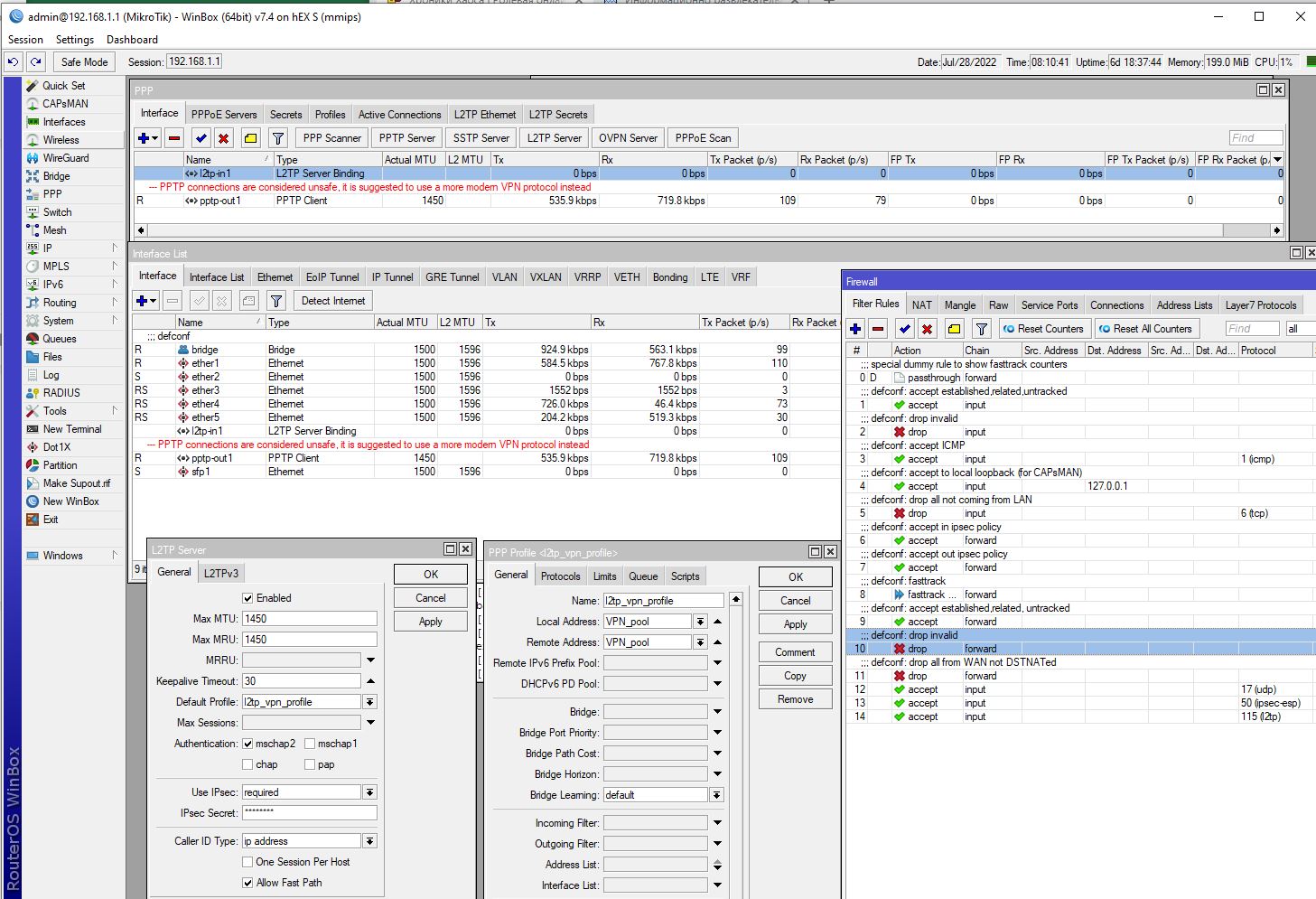Click the yellow Comment icon in PPP window

click(x=250, y=138)
